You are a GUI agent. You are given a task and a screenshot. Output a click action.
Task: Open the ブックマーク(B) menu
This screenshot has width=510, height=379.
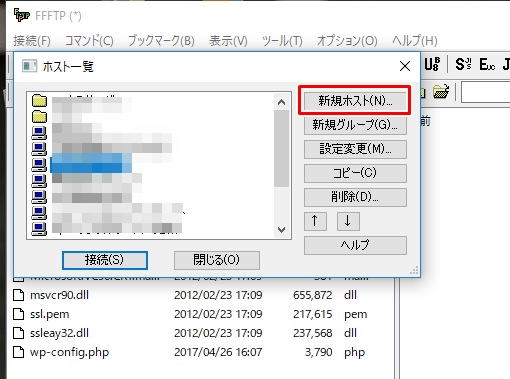pyautogui.click(x=161, y=41)
